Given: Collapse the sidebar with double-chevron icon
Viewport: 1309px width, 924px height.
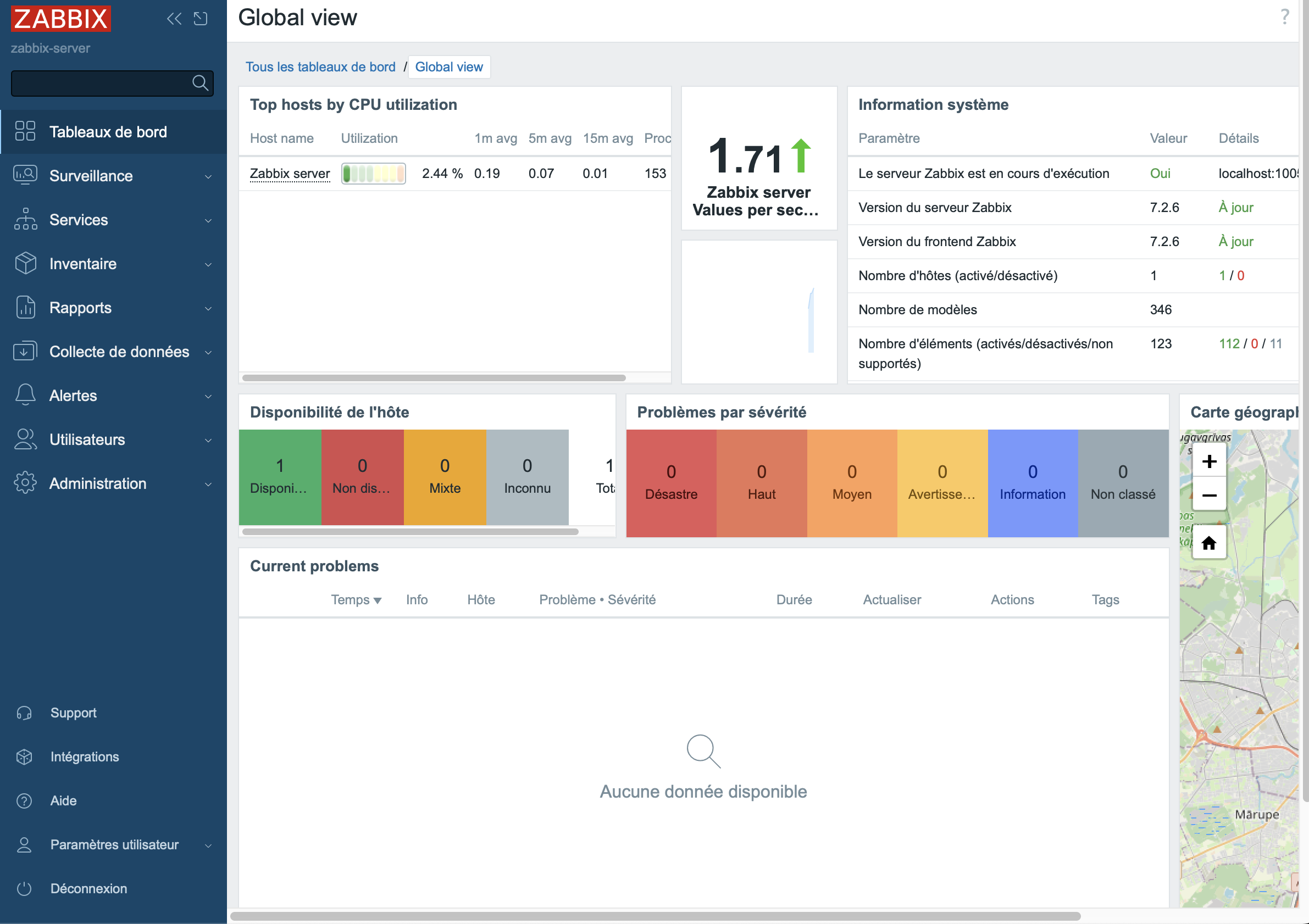Looking at the screenshot, I should tap(174, 19).
